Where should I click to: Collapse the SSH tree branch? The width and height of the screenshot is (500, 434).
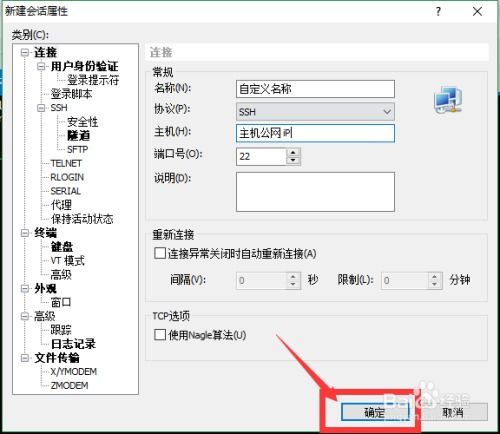[x=41, y=108]
